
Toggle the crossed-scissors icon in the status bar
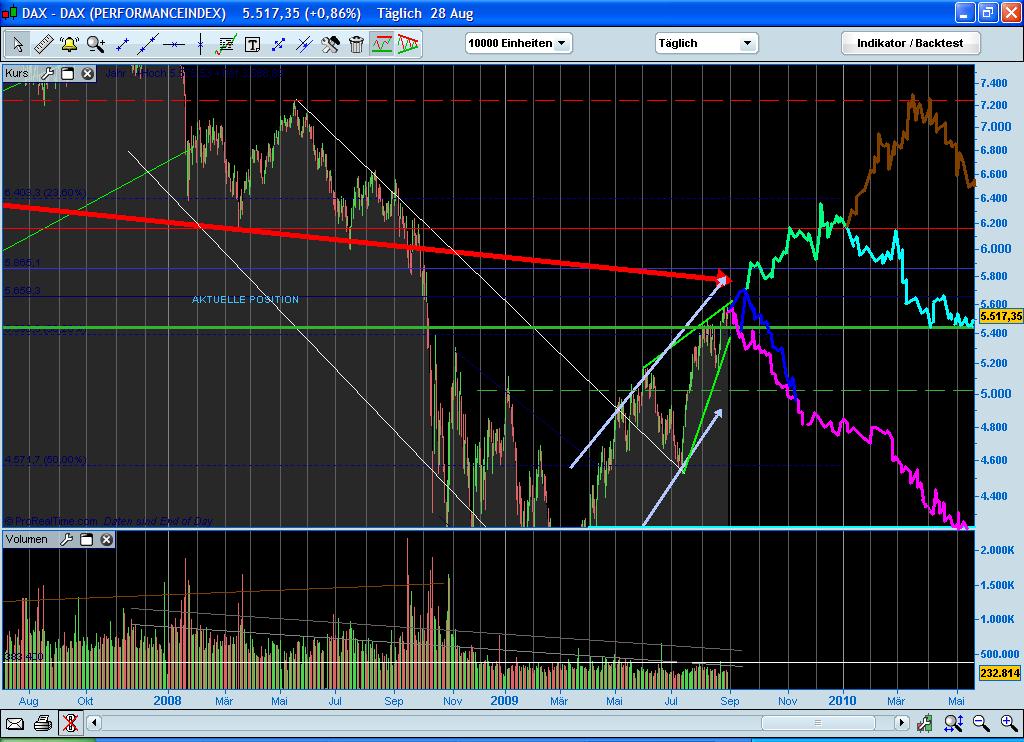70,724
